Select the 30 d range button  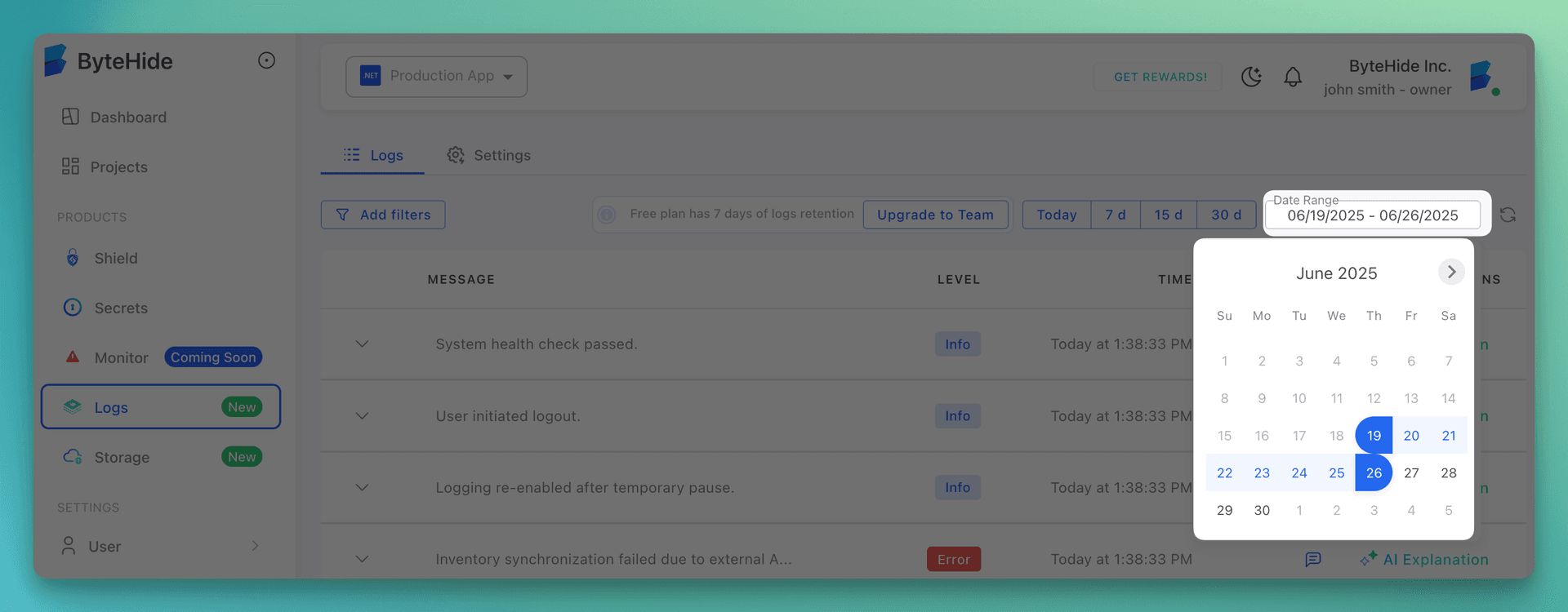(x=1226, y=215)
